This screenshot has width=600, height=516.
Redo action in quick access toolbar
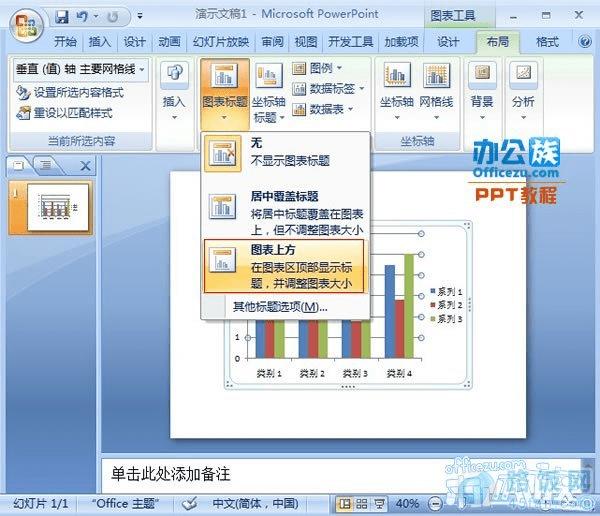(112, 16)
